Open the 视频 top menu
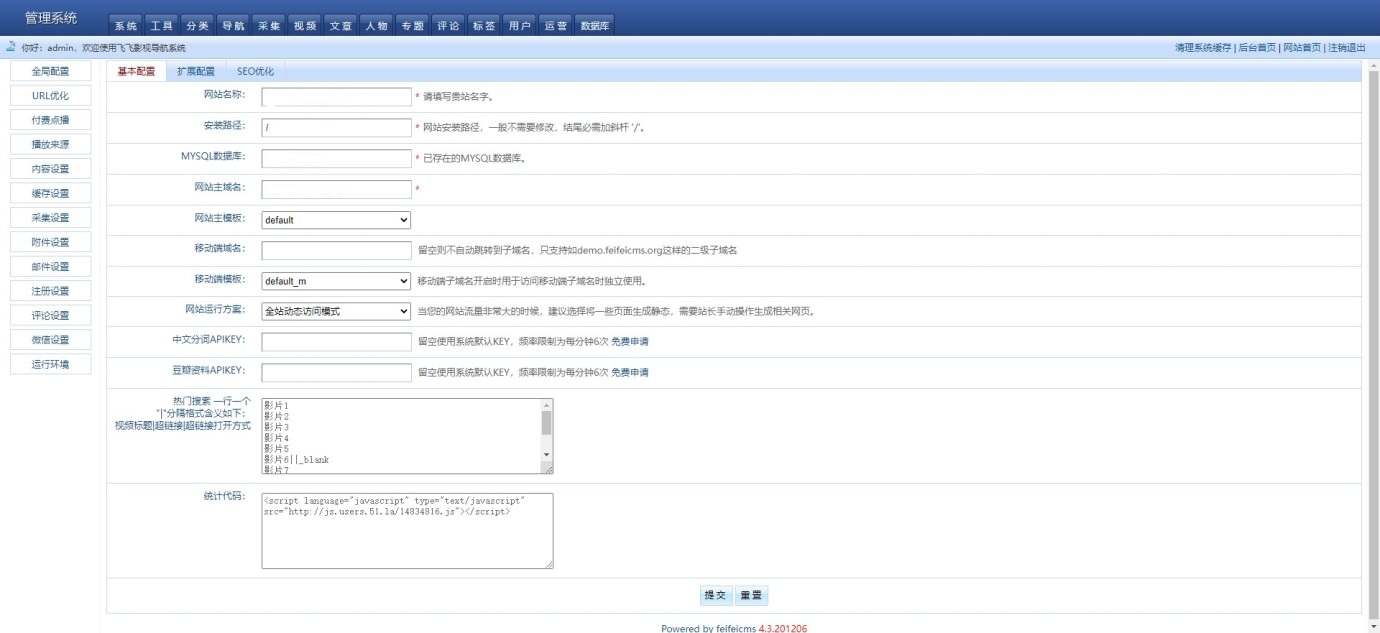1380x633 pixels. click(x=306, y=26)
